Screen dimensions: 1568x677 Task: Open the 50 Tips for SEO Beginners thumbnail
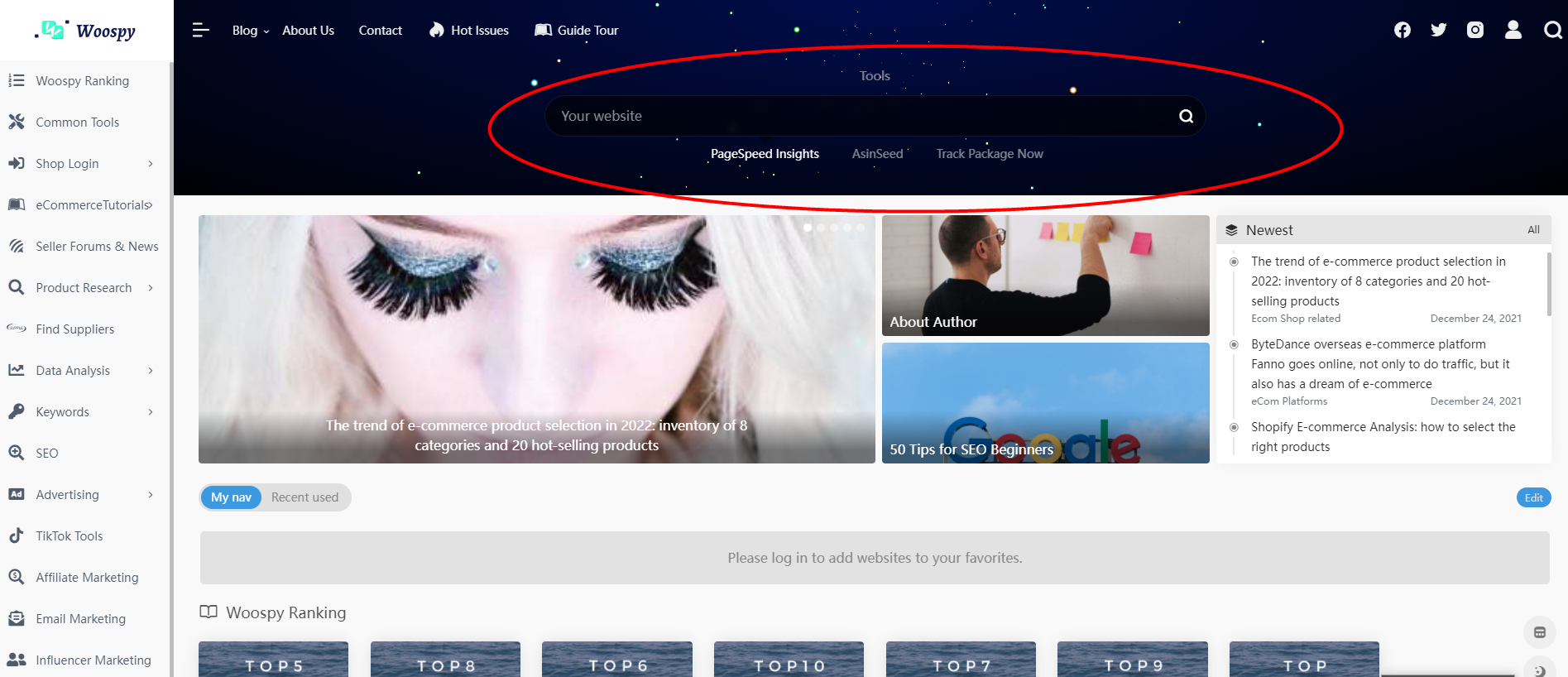pyautogui.click(x=1045, y=403)
